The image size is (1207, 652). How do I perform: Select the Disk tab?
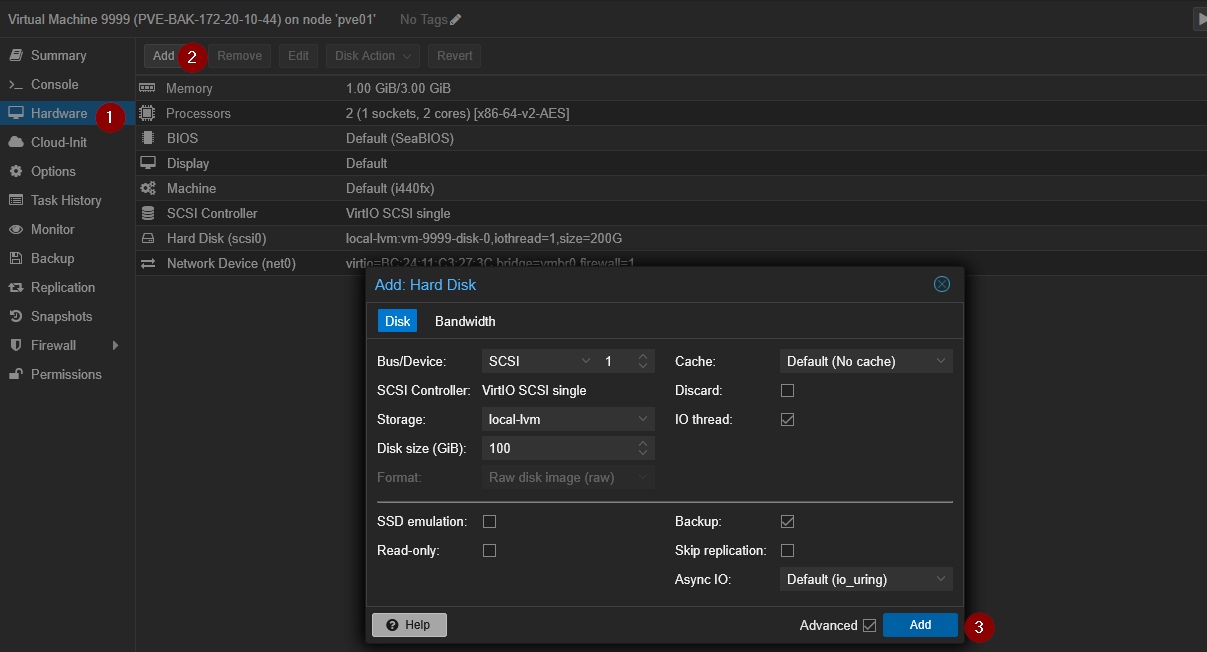(x=397, y=322)
